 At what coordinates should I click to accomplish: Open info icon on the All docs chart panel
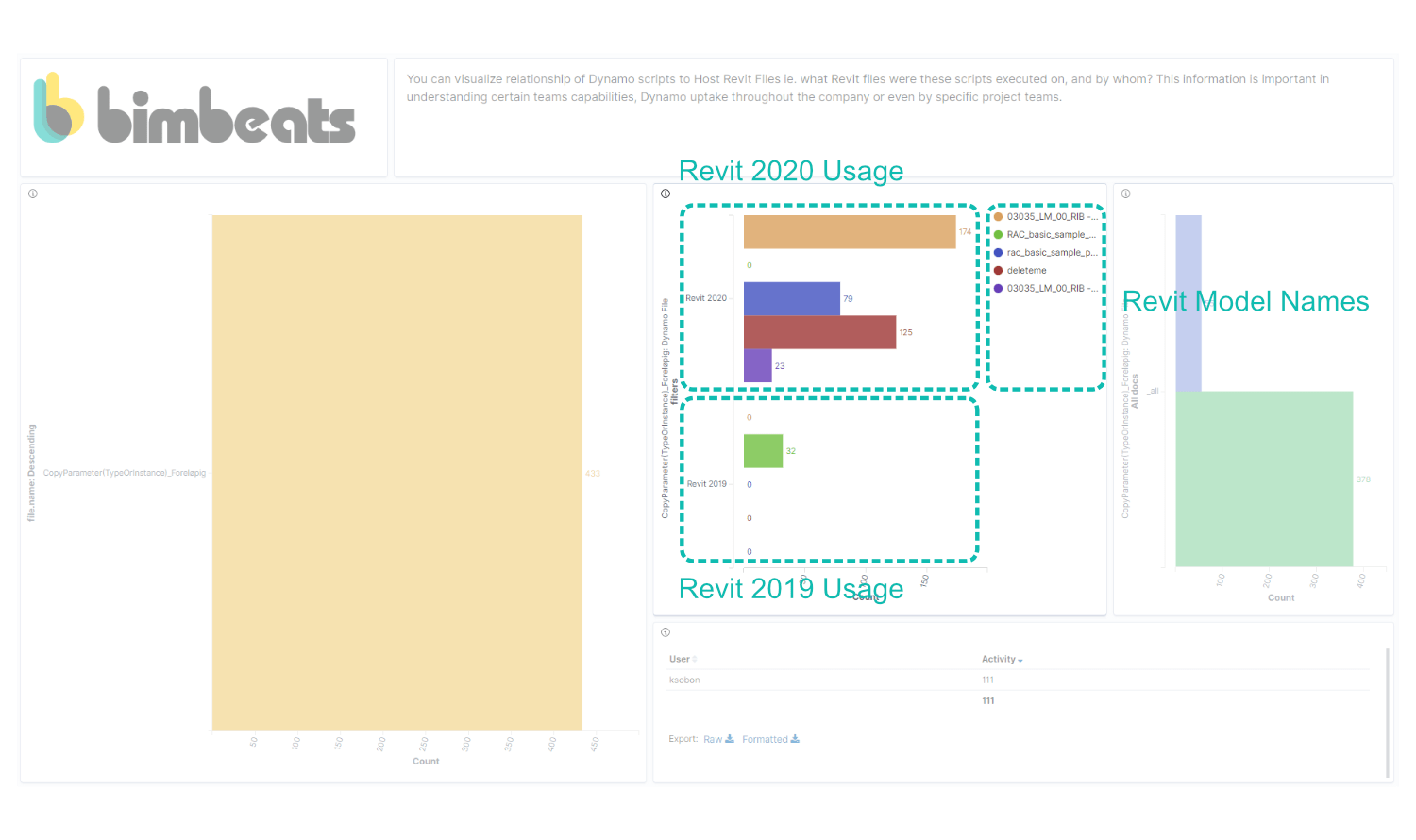(x=1126, y=193)
